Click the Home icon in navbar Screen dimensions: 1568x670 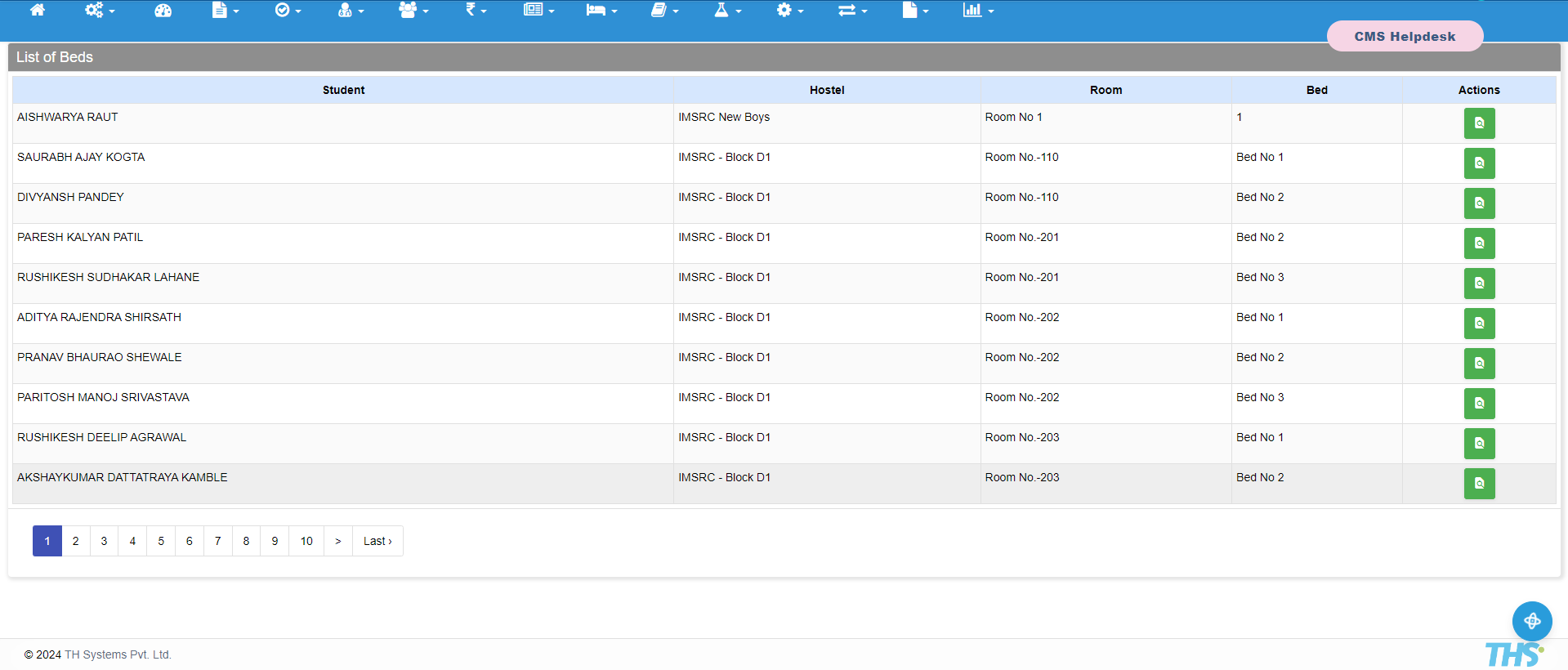pyautogui.click(x=38, y=11)
